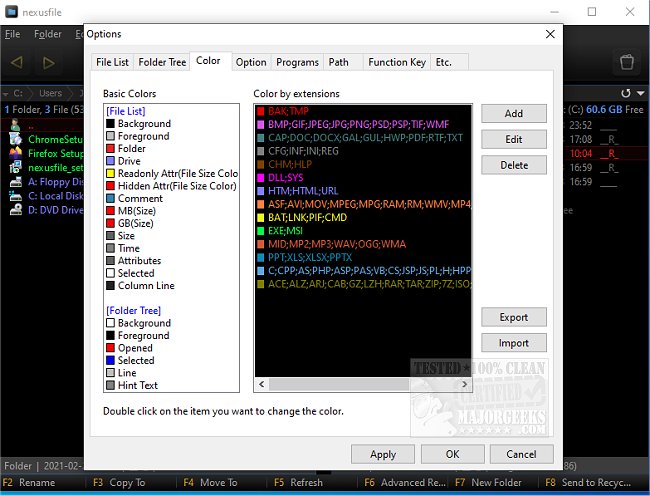The width and height of the screenshot is (650, 496).
Task: Click the Import button
Action: click(514, 343)
